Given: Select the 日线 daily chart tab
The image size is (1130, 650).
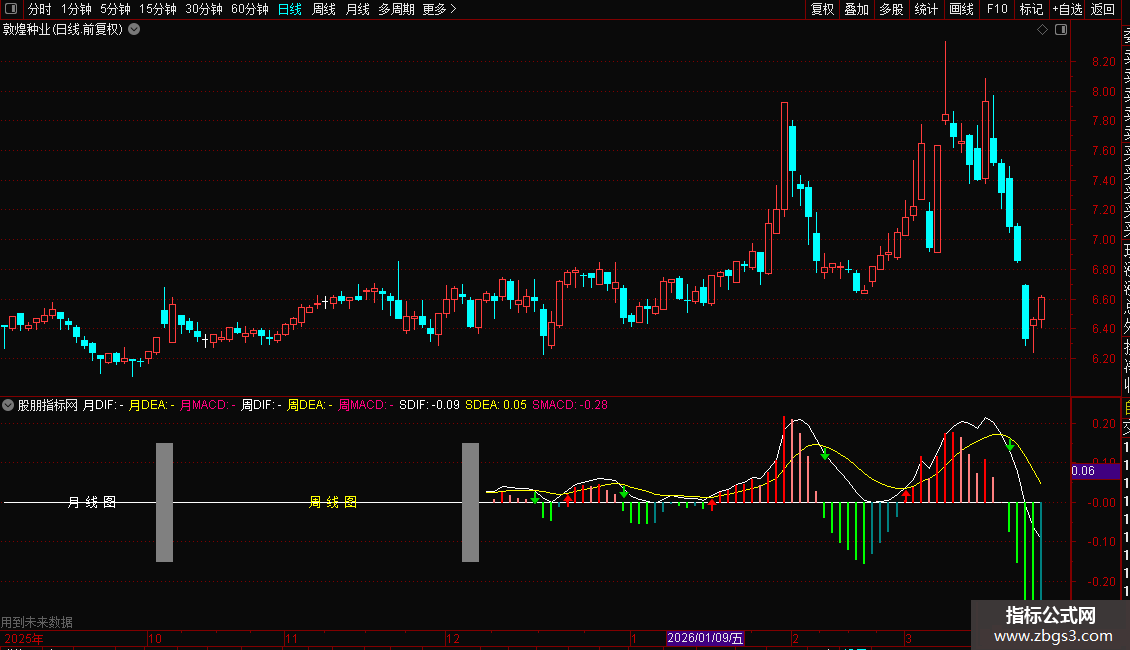Looking at the screenshot, I should [x=290, y=9].
